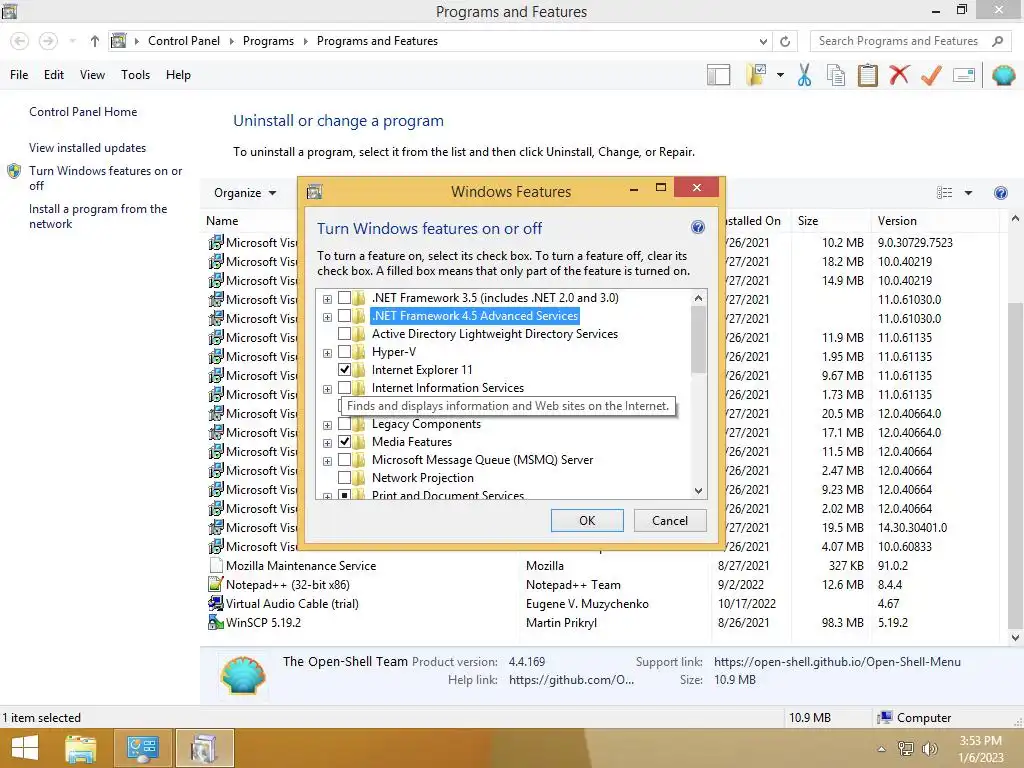Open the File menu
The image size is (1024, 768).
pyautogui.click(x=19, y=75)
